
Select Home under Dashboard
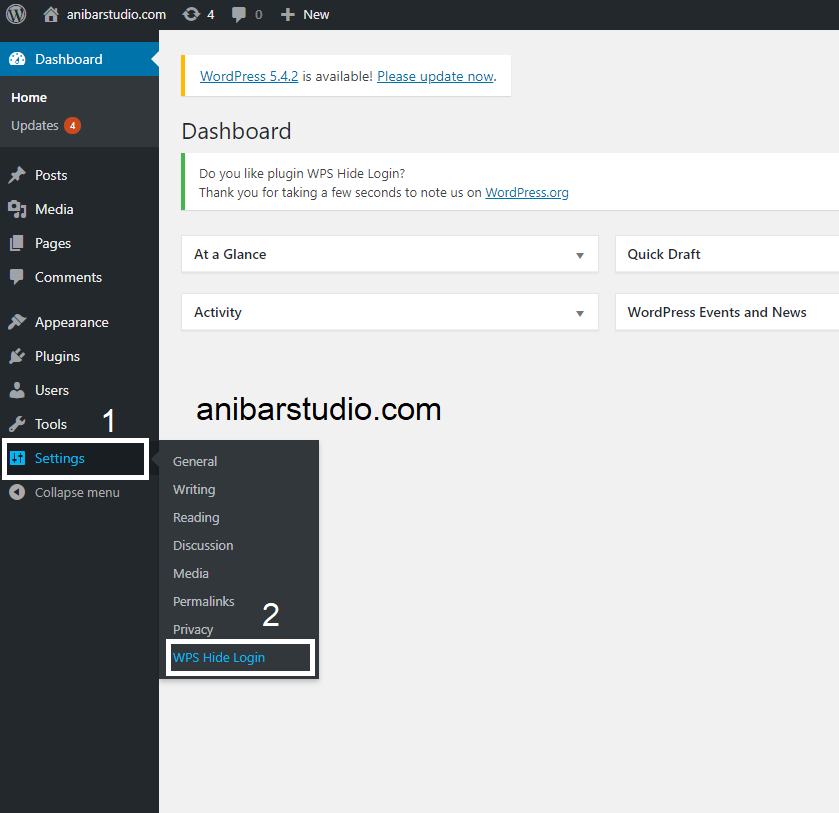29,97
